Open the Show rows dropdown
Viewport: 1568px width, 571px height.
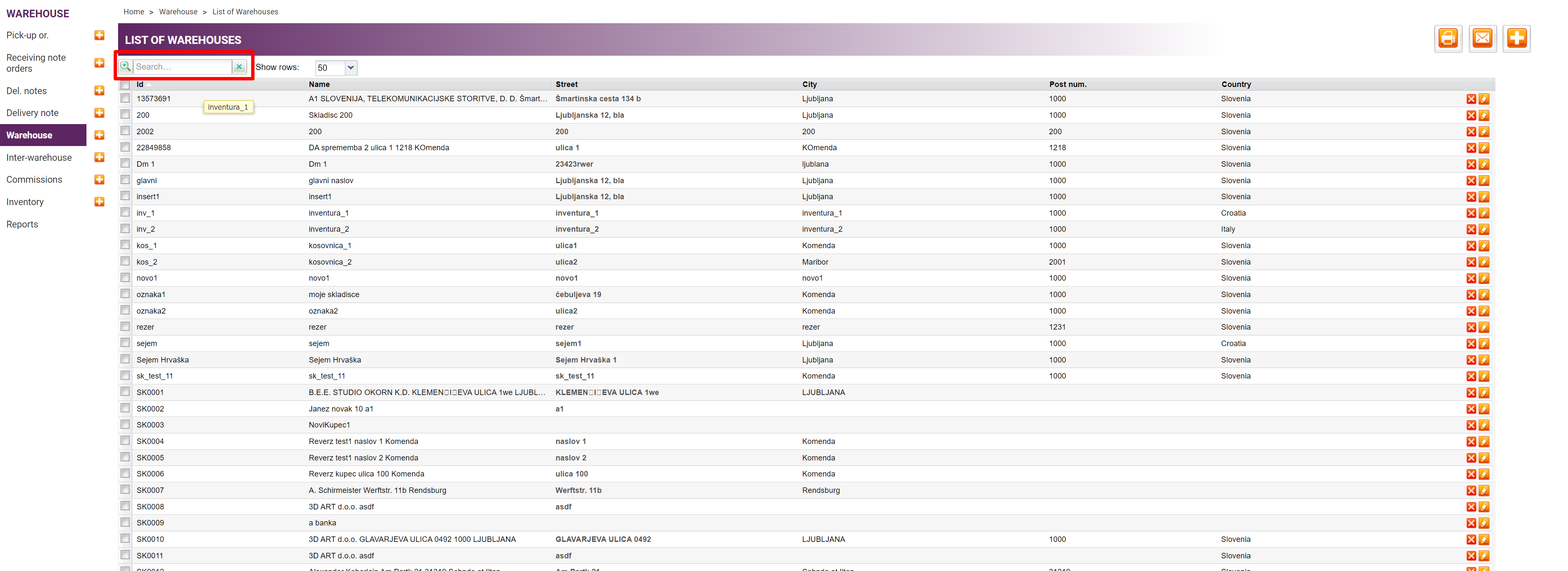pos(350,68)
